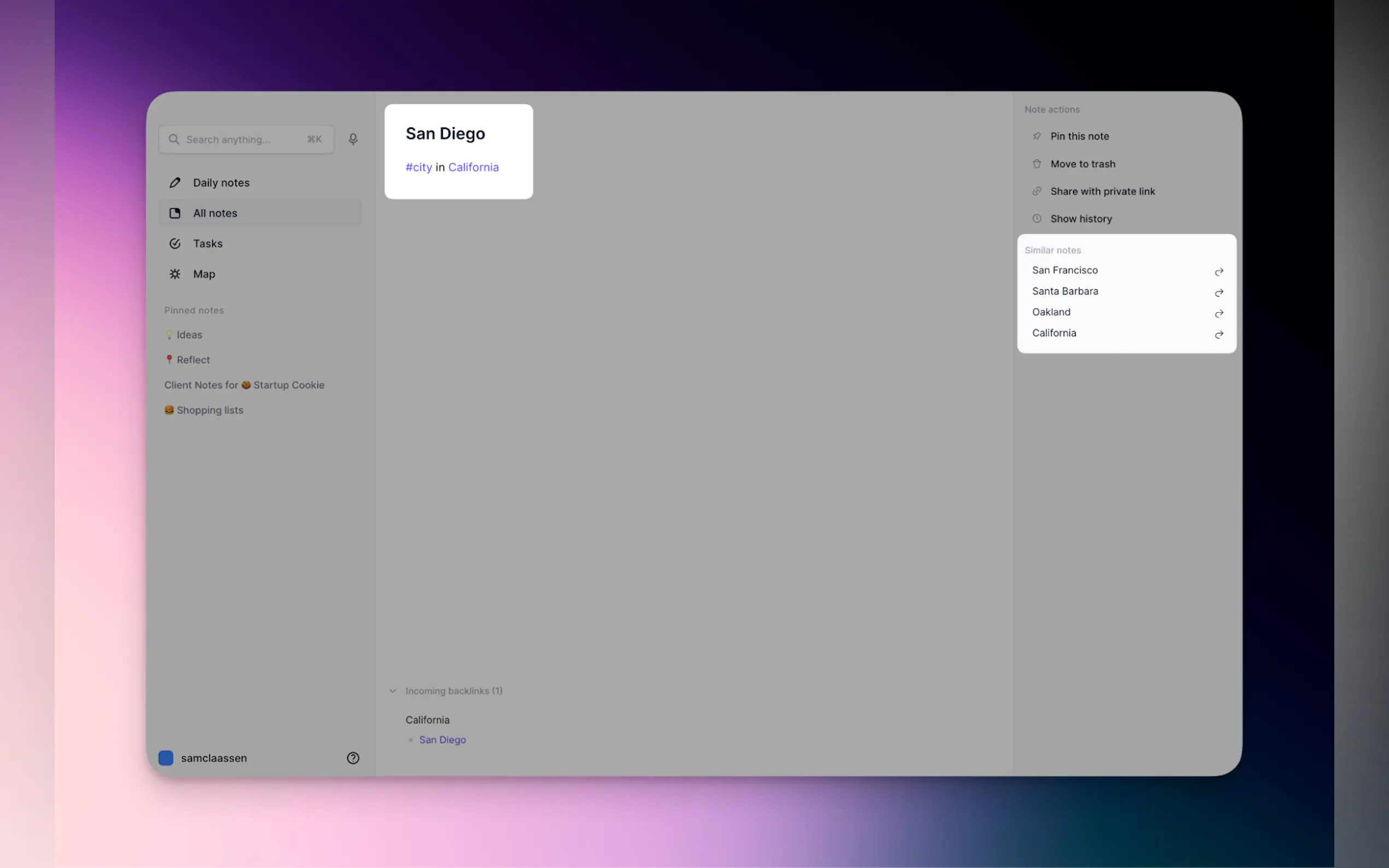The height and width of the screenshot is (868, 1389).
Task: Click the arrow icon next to California similar note
Action: pos(1218,334)
